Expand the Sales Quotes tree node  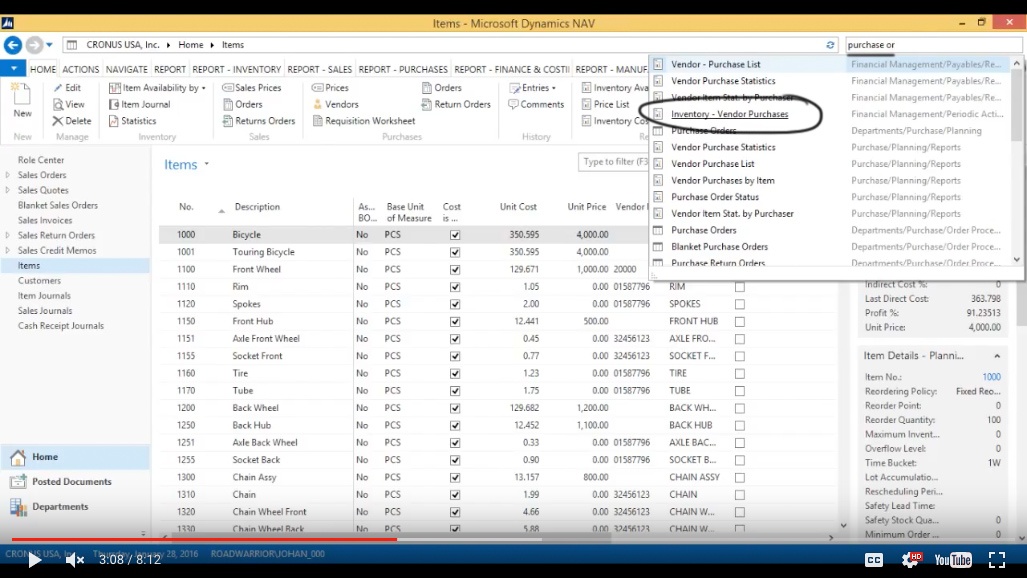point(8,190)
